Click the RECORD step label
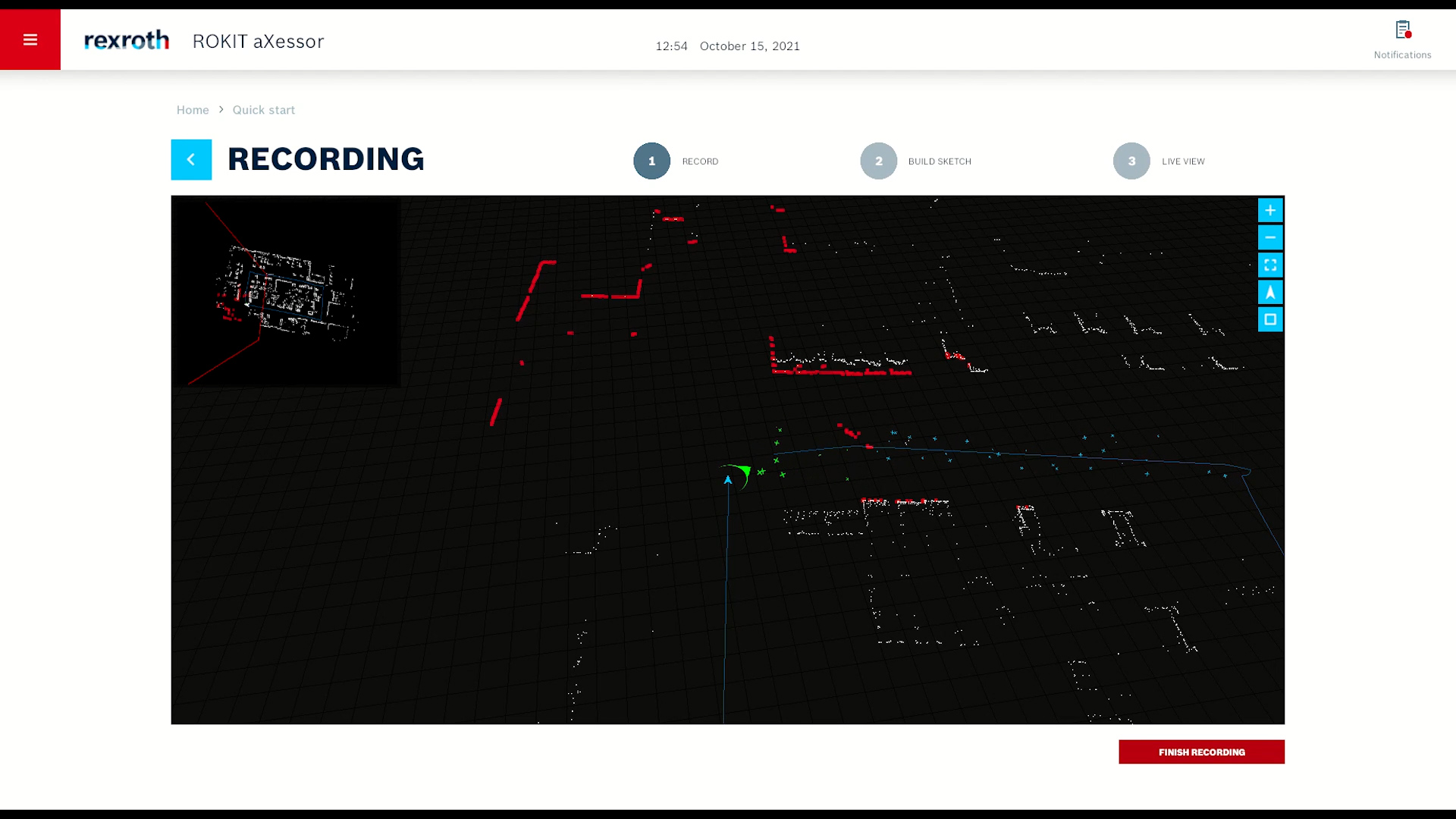The image size is (1456, 819). tap(700, 162)
